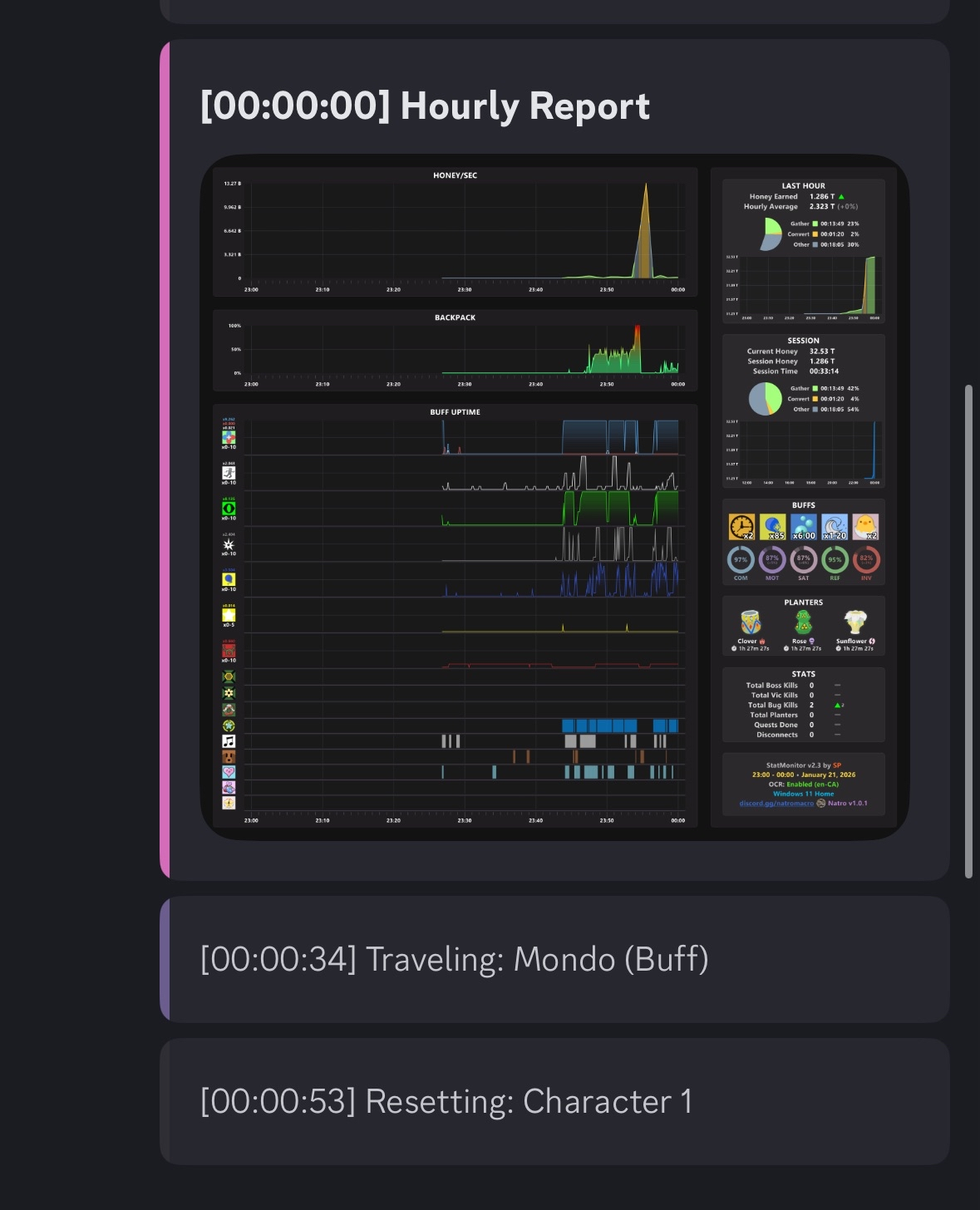Click the white starburst buff icon
This screenshot has height=1210, width=980.
point(229,544)
